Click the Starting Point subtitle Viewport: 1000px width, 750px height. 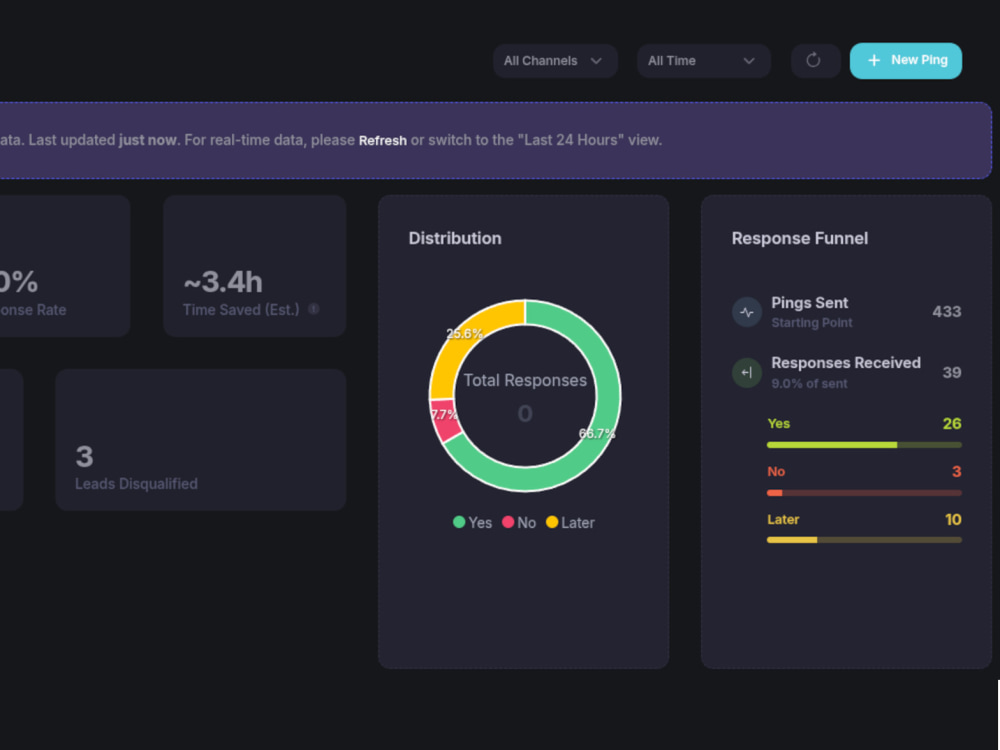click(x=811, y=323)
